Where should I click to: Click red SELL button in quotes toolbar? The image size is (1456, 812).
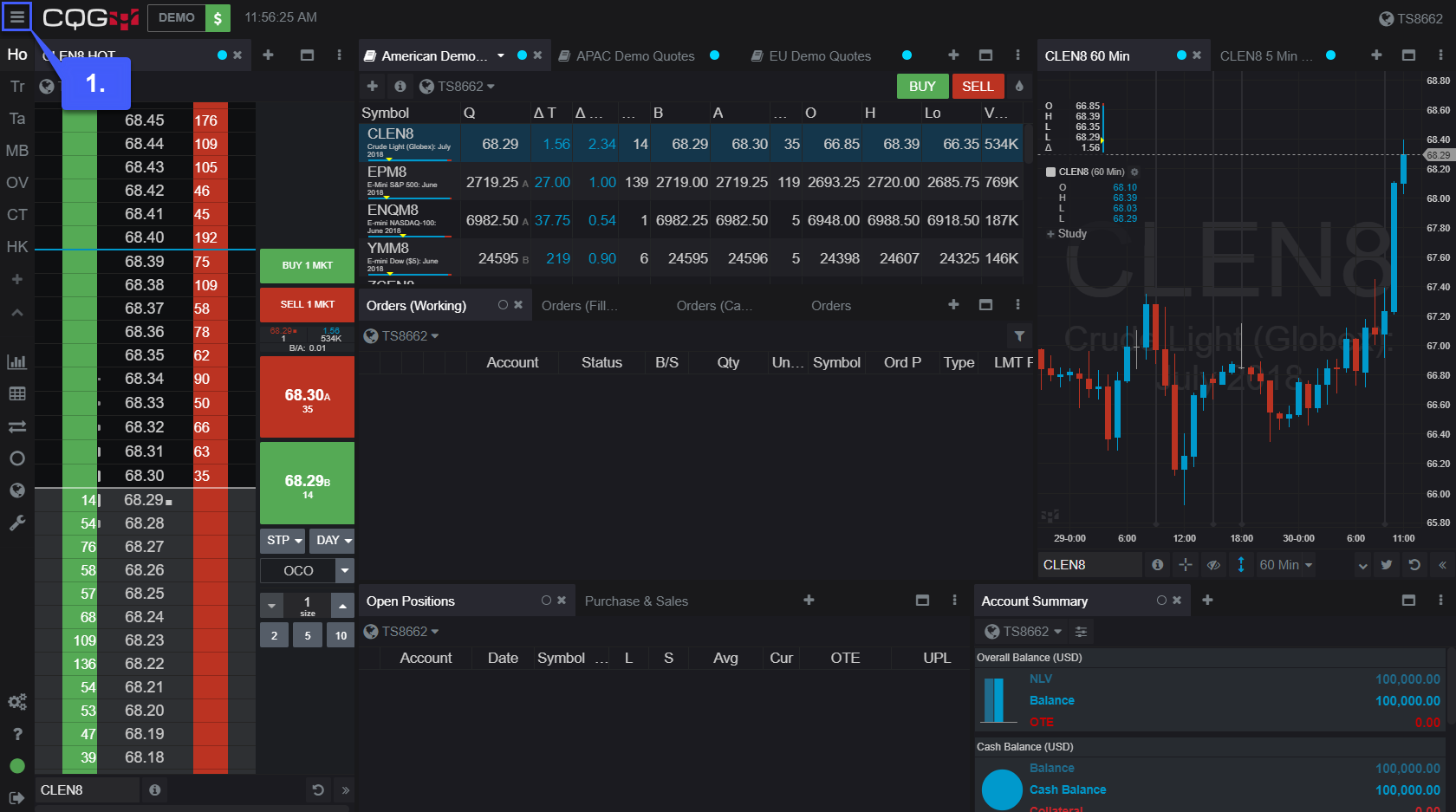tap(978, 87)
